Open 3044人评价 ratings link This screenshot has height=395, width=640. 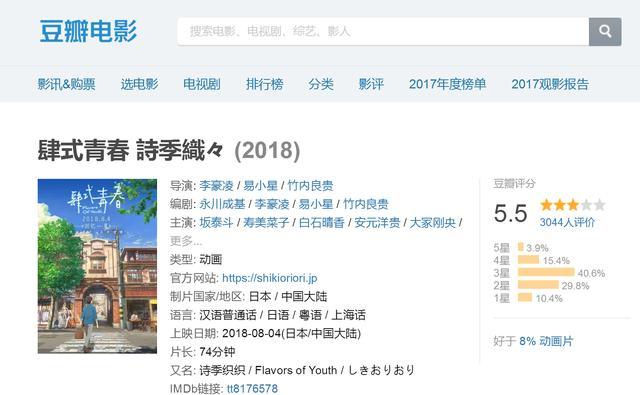tap(567, 222)
